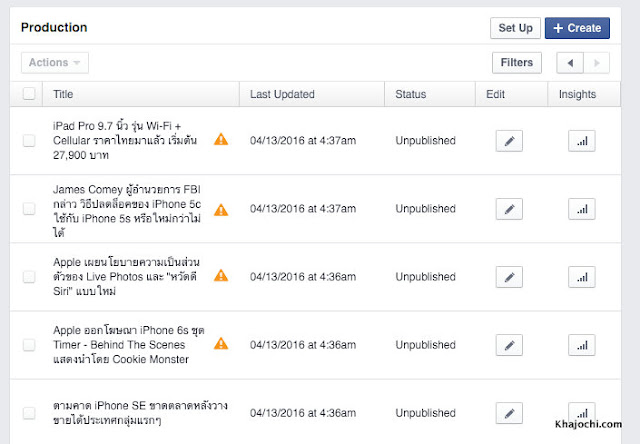Click the Create button
This screenshot has height=444, width=640.
[577, 28]
